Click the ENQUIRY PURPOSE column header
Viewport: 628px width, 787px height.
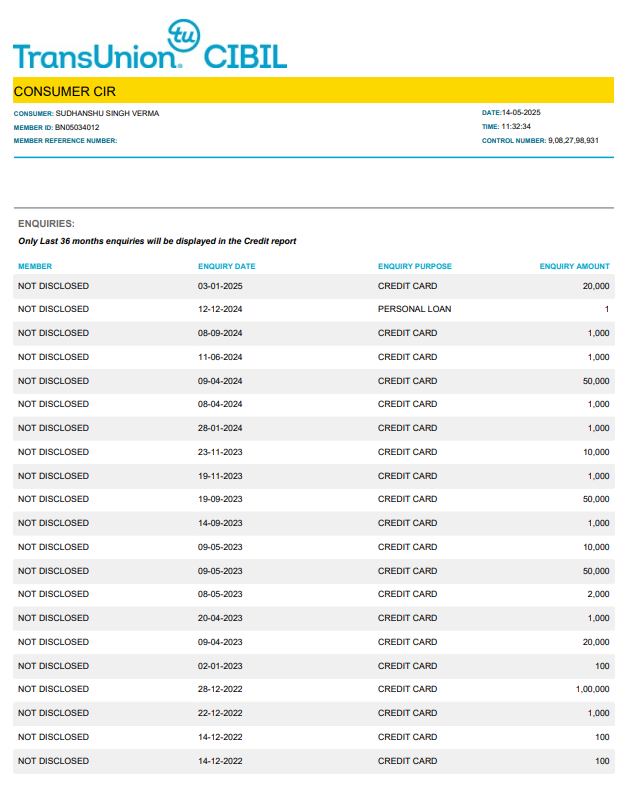coord(415,266)
